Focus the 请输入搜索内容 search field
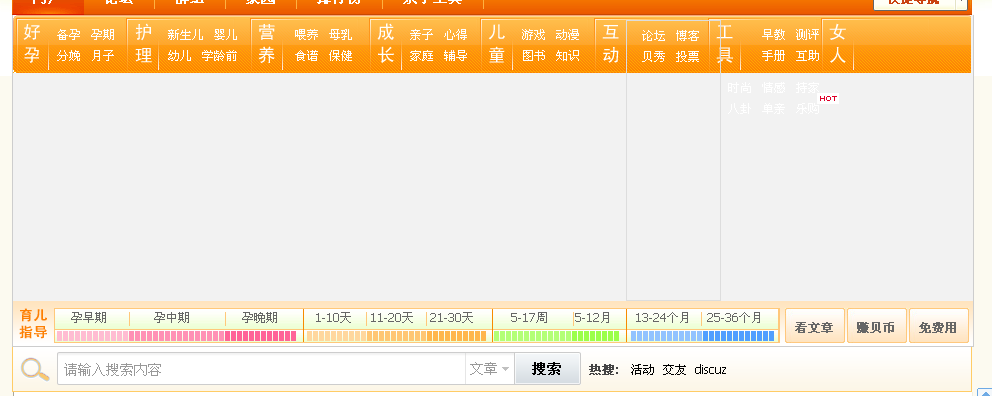This screenshot has width=992, height=396. pos(261,369)
